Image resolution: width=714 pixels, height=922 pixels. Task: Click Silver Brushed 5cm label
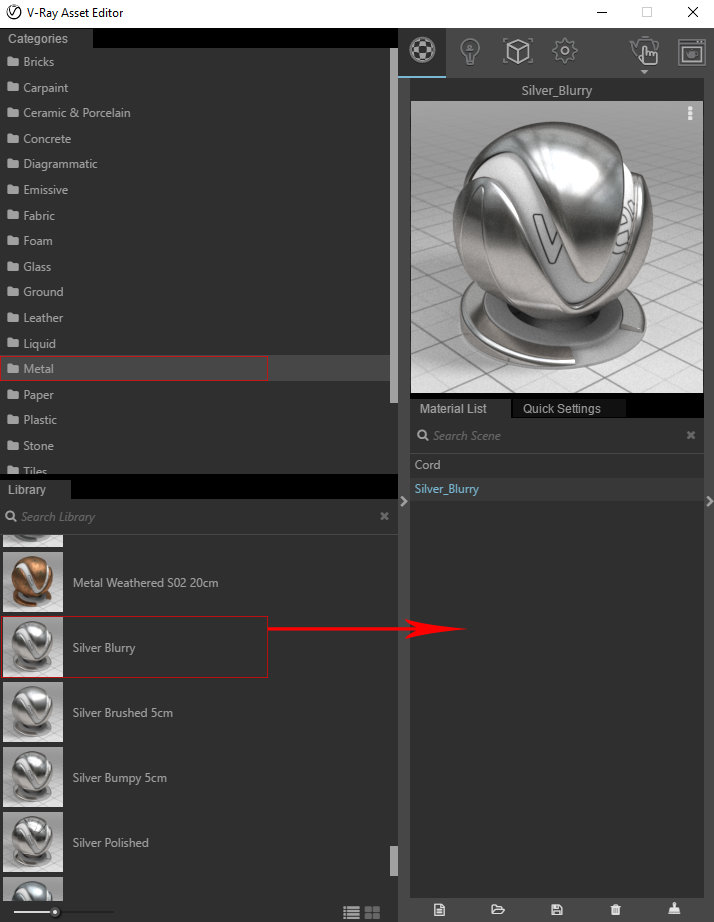pos(122,713)
